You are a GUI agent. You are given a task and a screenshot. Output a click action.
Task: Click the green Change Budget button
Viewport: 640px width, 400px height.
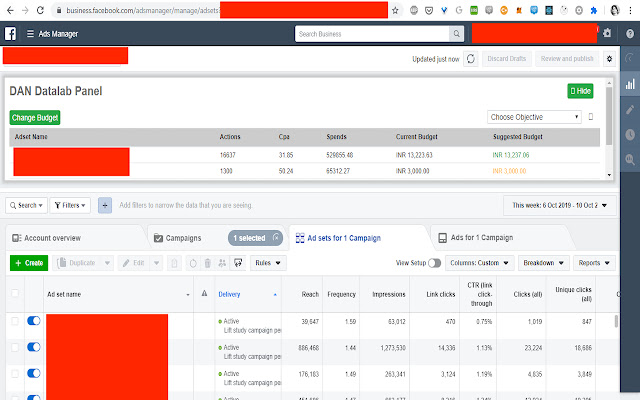[x=35, y=118]
